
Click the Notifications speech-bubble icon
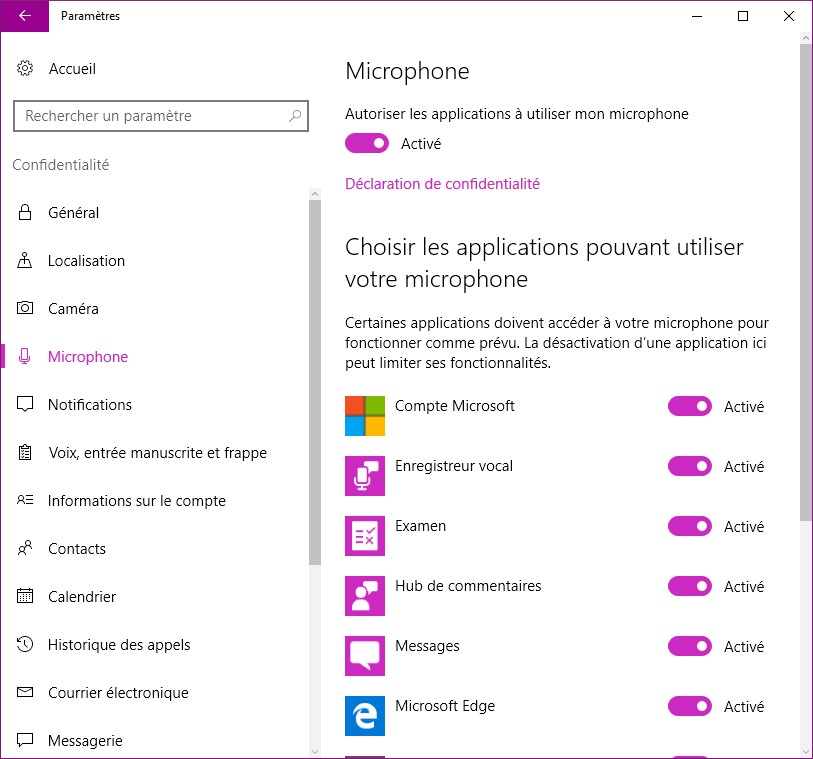25,404
